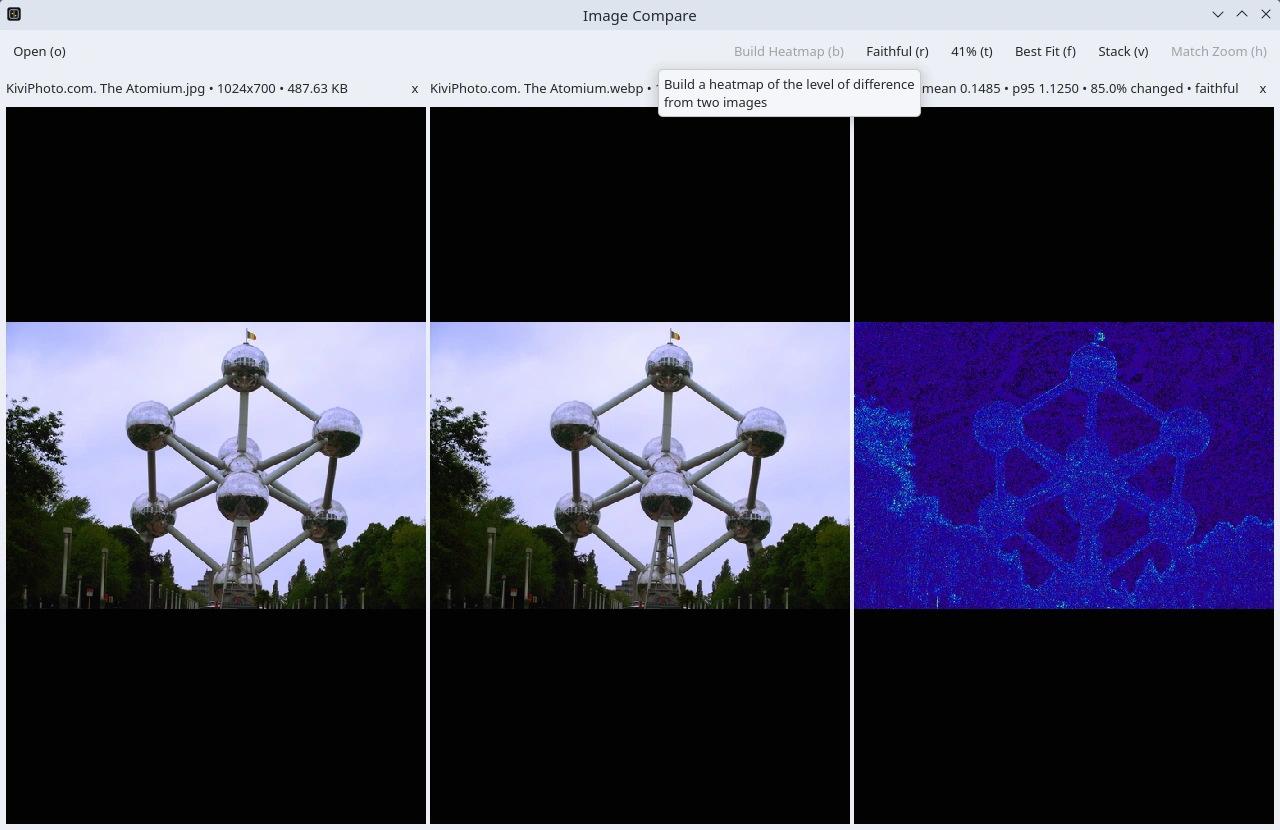Click the Match Zoom (h) button

(1218, 51)
